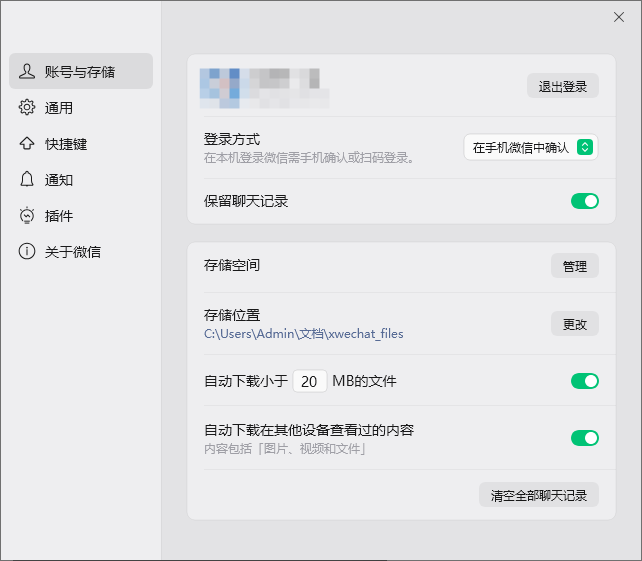Open the 账号与存储 settings section
This screenshot has height=561, width=642.
click(x=81, y=71)
